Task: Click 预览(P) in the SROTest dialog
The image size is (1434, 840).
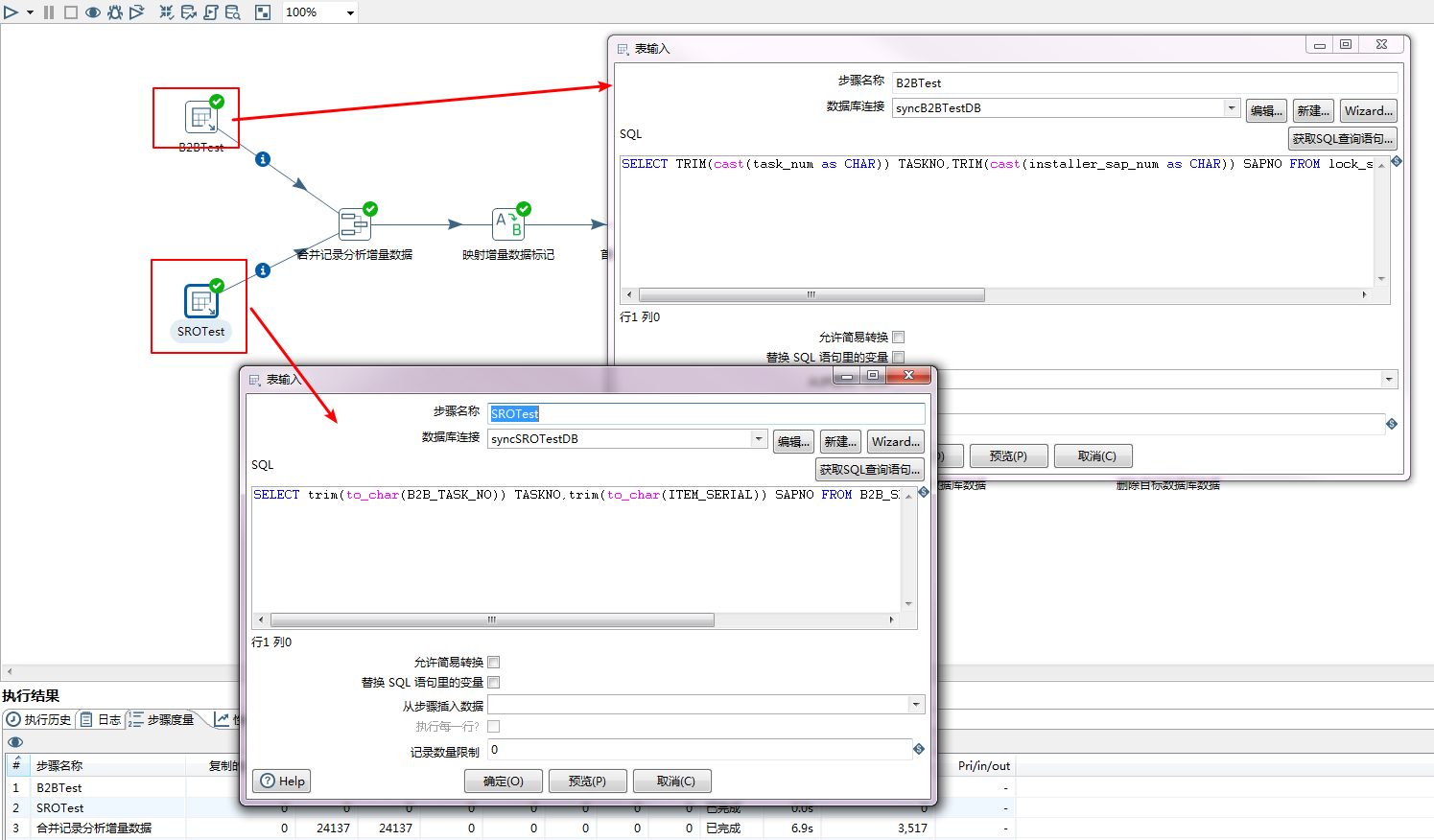Action: [x=588, y=781]
